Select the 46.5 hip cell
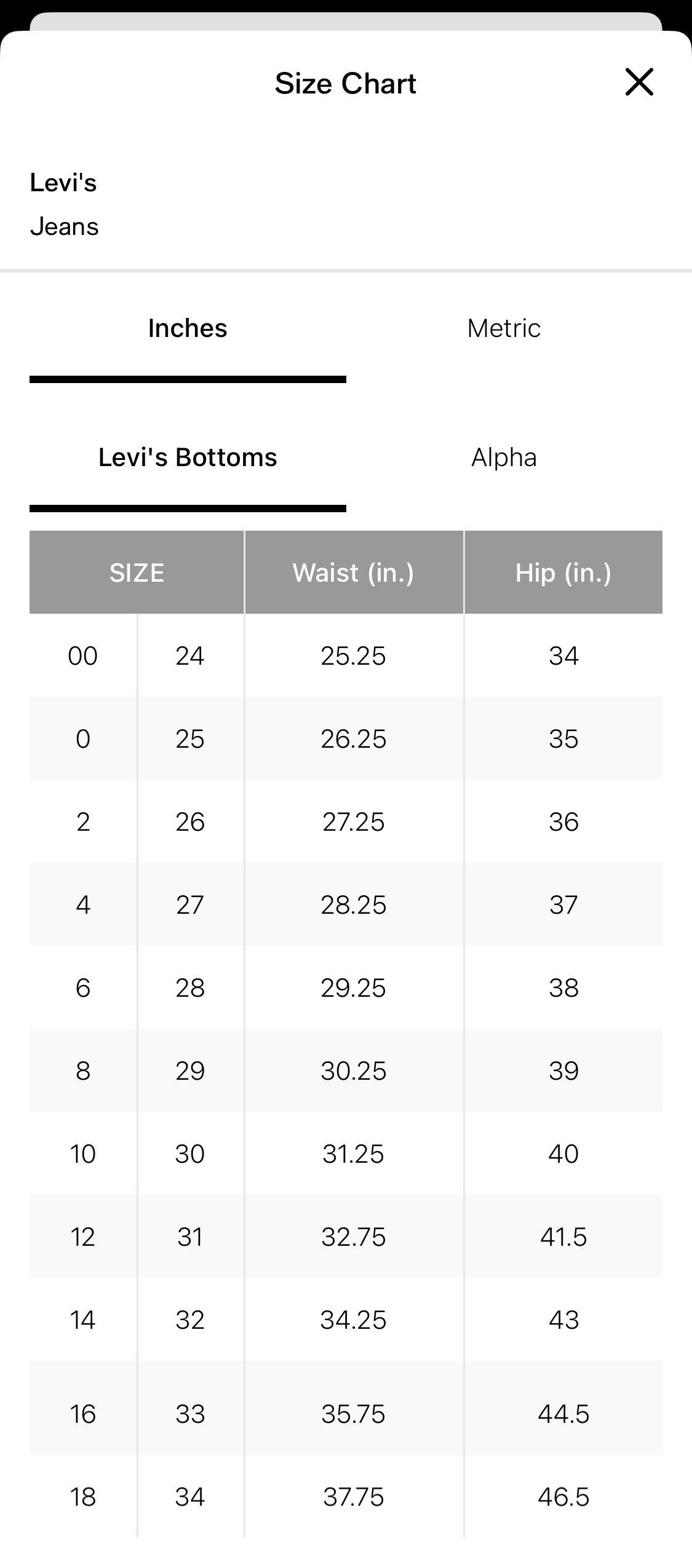Screen dimensions: 692x1568 [x=563, y=1497]
